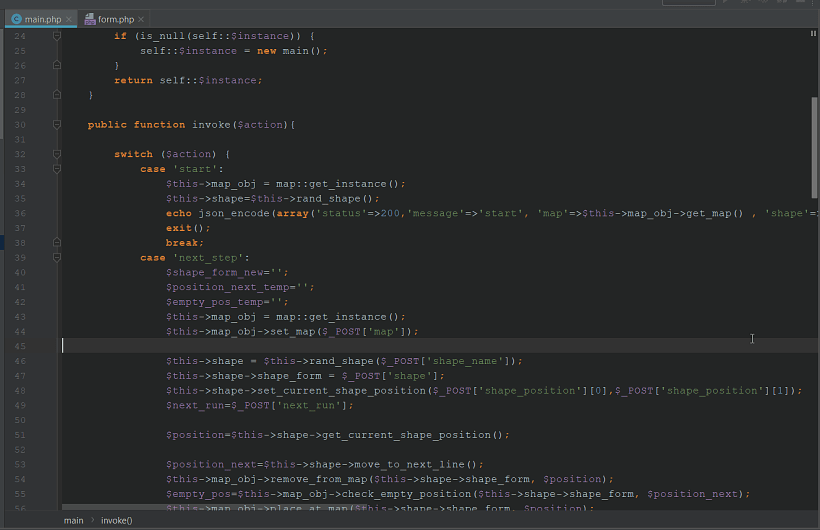Screen dimensions: 820x530
Task: Select 'main' in the breadcrumb bar
Action: [74, 520]
